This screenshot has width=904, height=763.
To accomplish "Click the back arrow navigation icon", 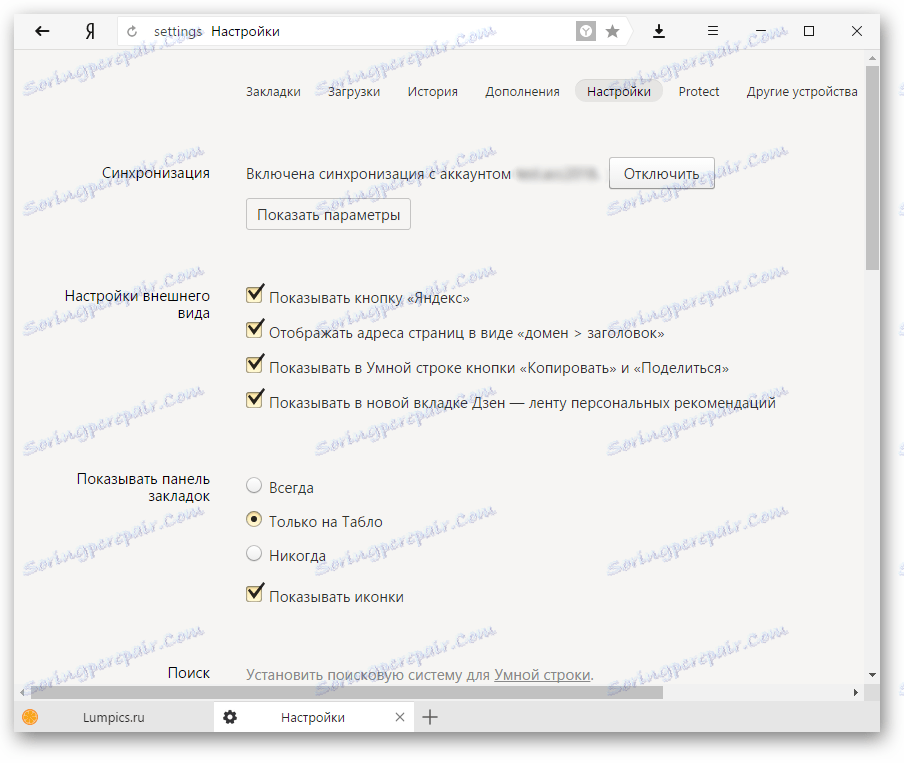I will pyautogui.click(x=41, y=31).
